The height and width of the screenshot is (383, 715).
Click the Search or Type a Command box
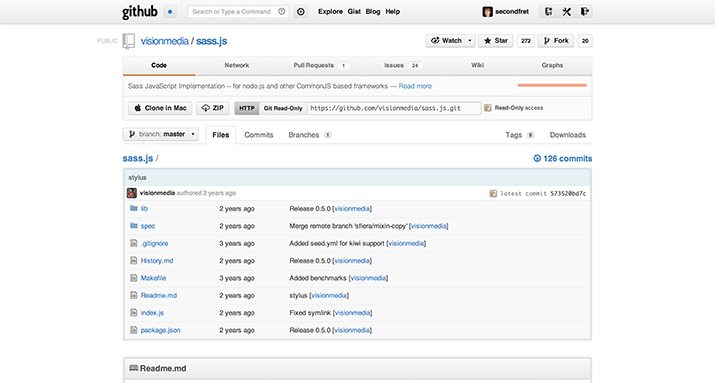click(x=238, y=12)
